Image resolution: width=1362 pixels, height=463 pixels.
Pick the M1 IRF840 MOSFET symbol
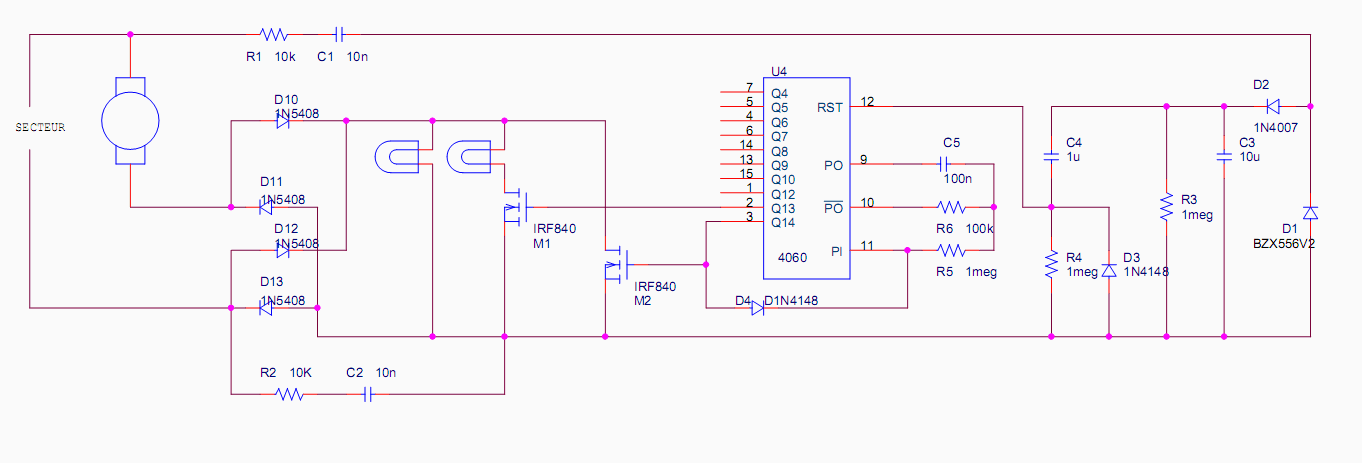click(514, 206)
